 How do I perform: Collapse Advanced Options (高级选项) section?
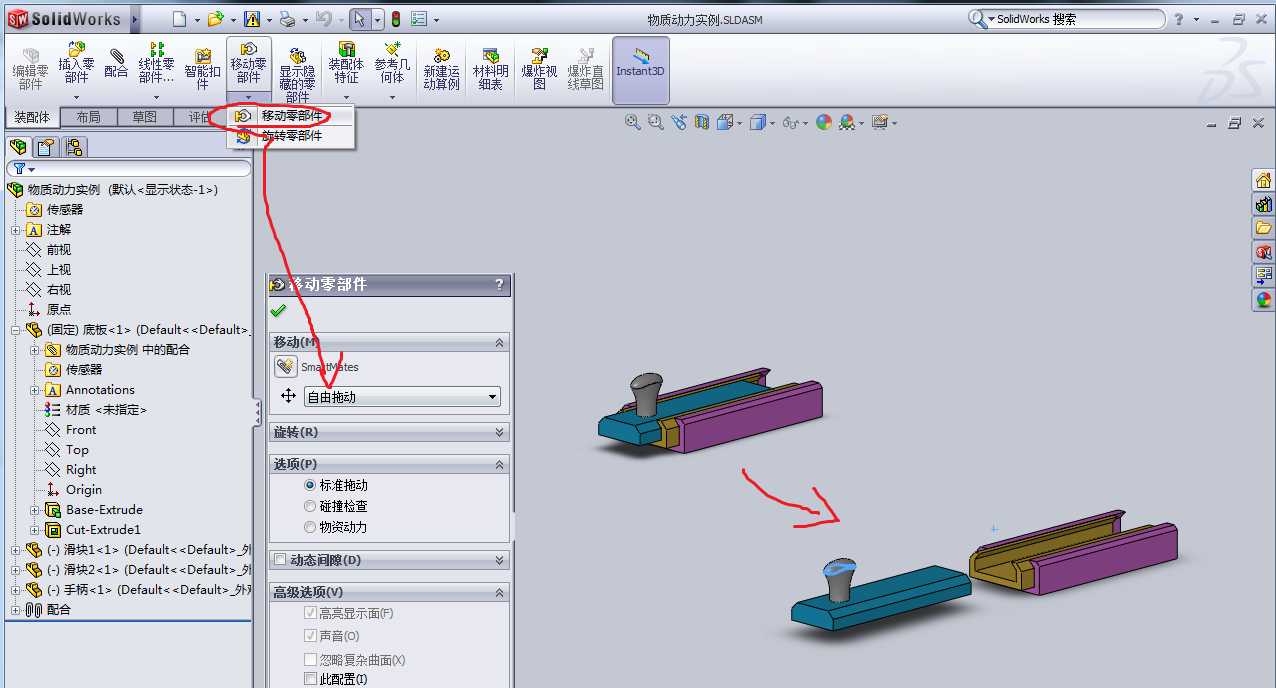(x=500, y=592)
